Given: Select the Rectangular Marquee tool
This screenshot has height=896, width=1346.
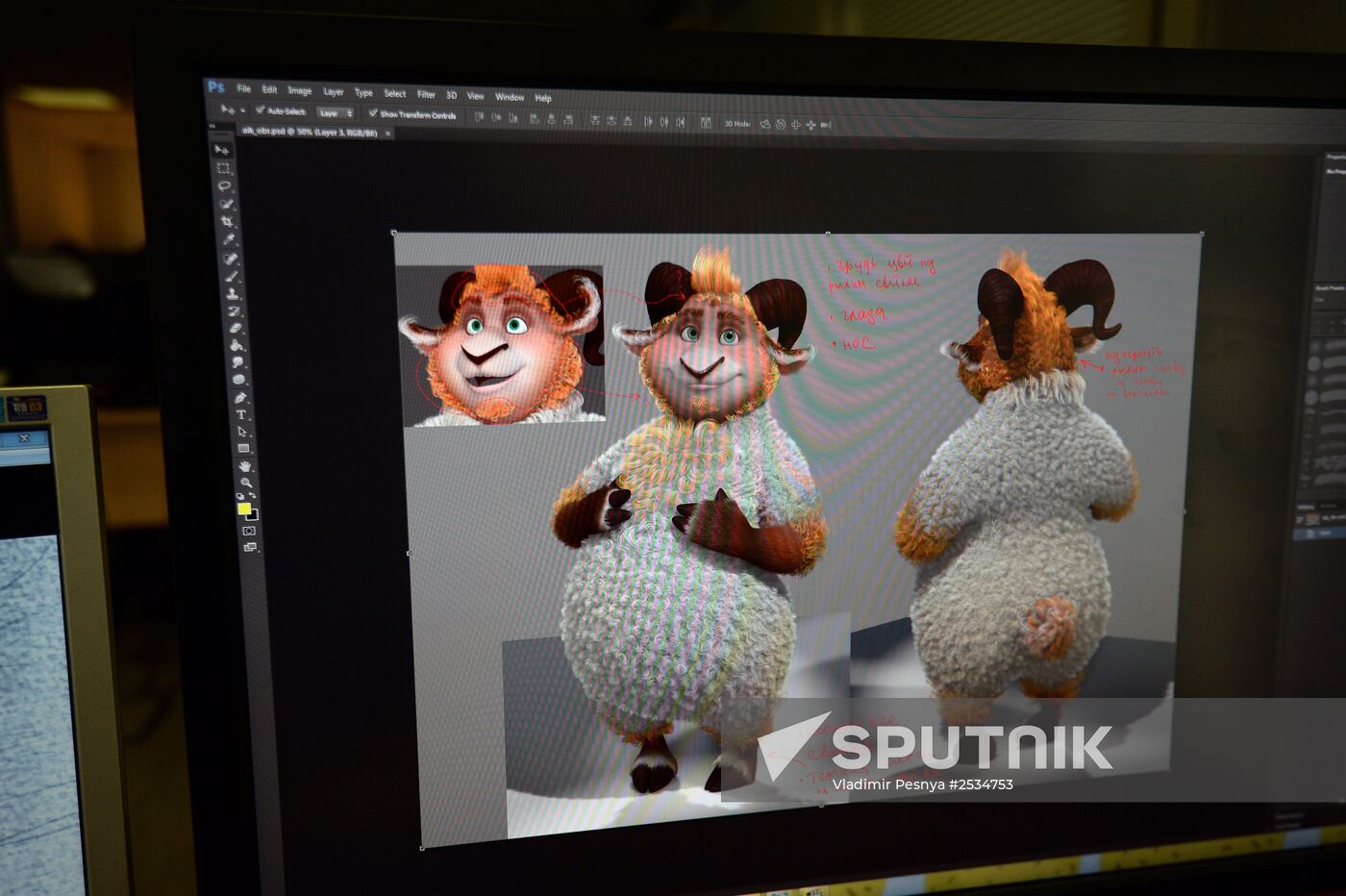Looking at the screenshot, I should 223,168.
